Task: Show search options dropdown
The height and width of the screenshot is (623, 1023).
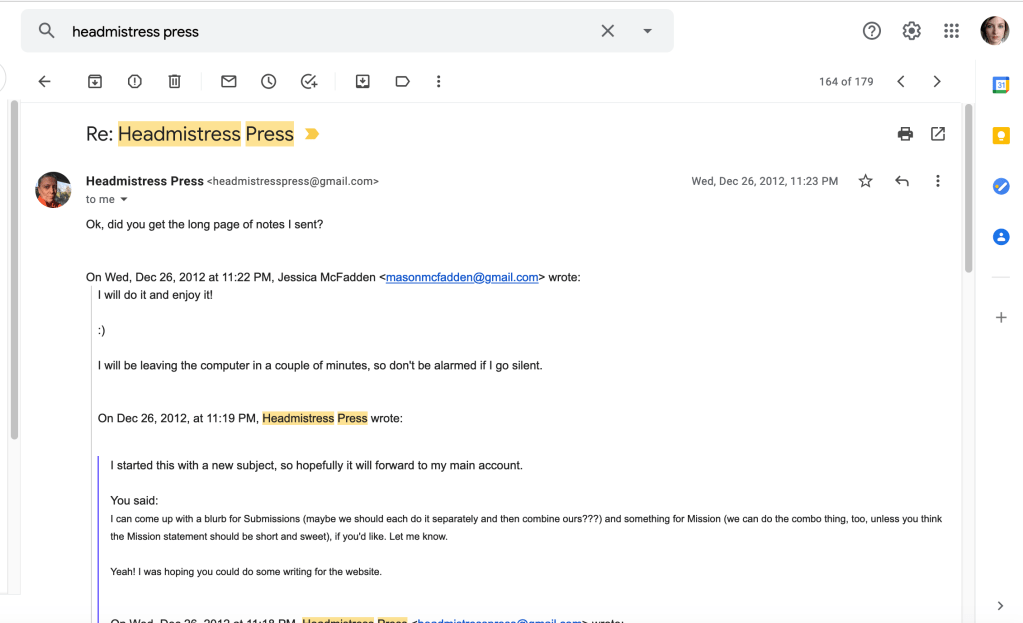Action: (648, 31)
